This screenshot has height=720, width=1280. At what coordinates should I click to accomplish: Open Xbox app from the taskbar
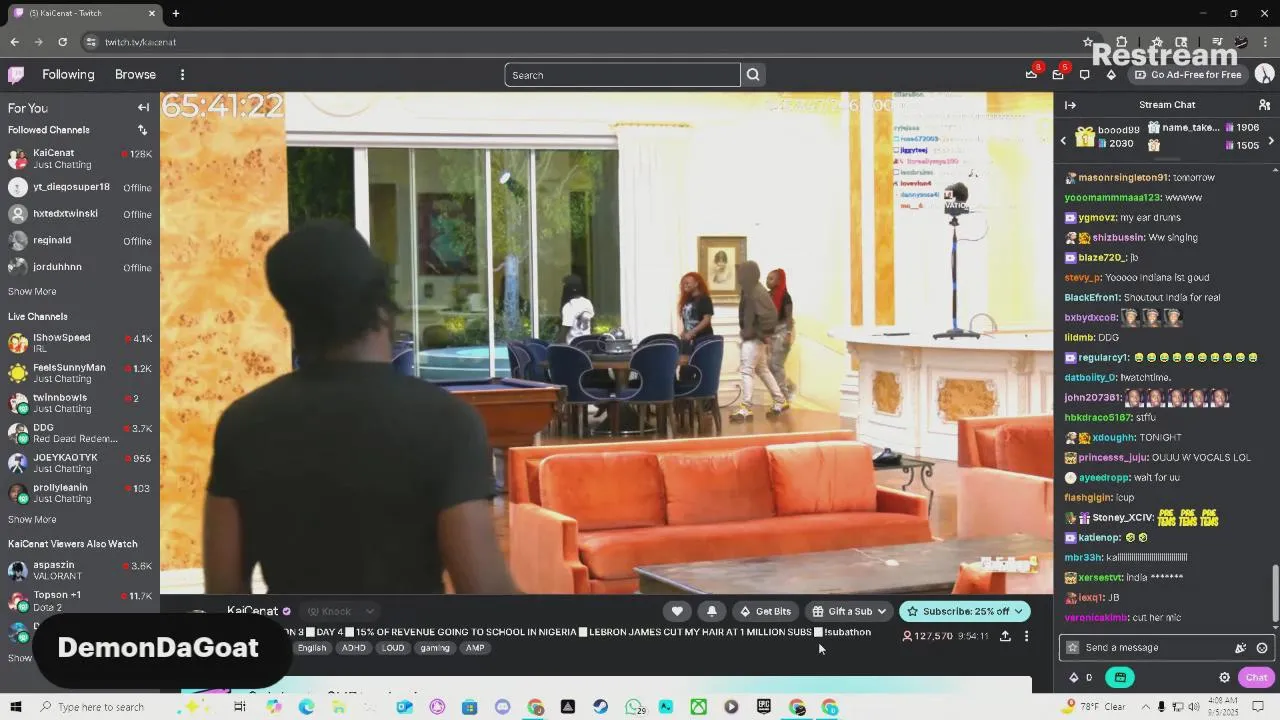coord(698,707)
